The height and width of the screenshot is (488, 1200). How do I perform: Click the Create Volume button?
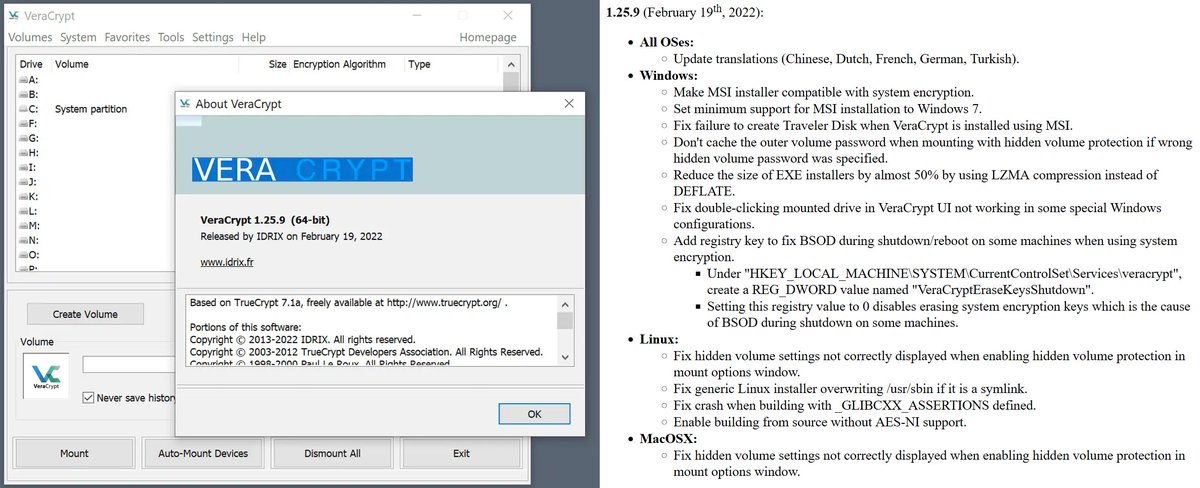tap(85, 314)
